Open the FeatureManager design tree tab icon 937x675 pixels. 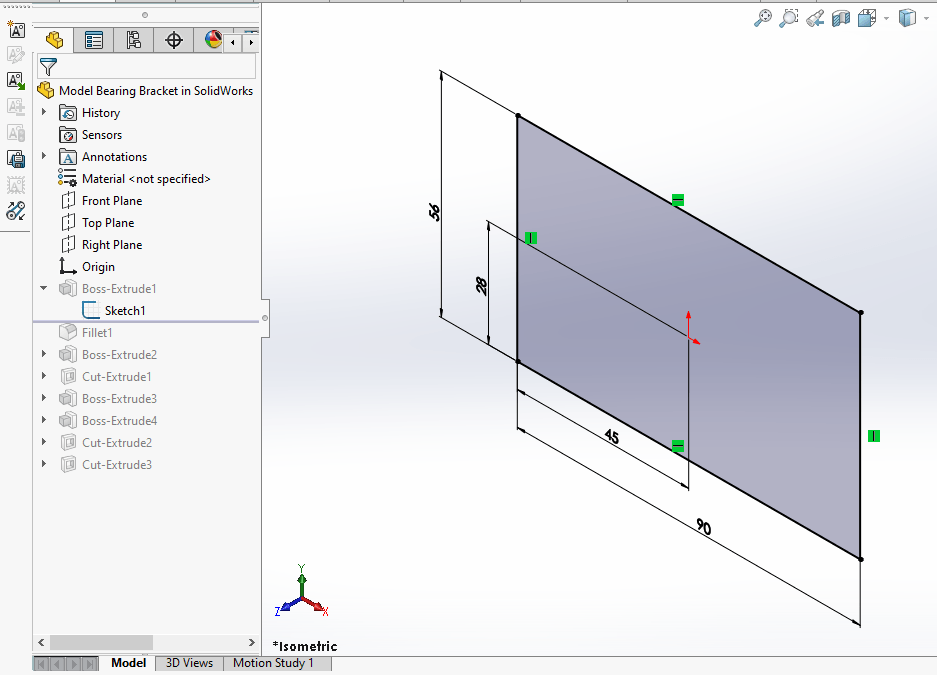coord(54,40)
